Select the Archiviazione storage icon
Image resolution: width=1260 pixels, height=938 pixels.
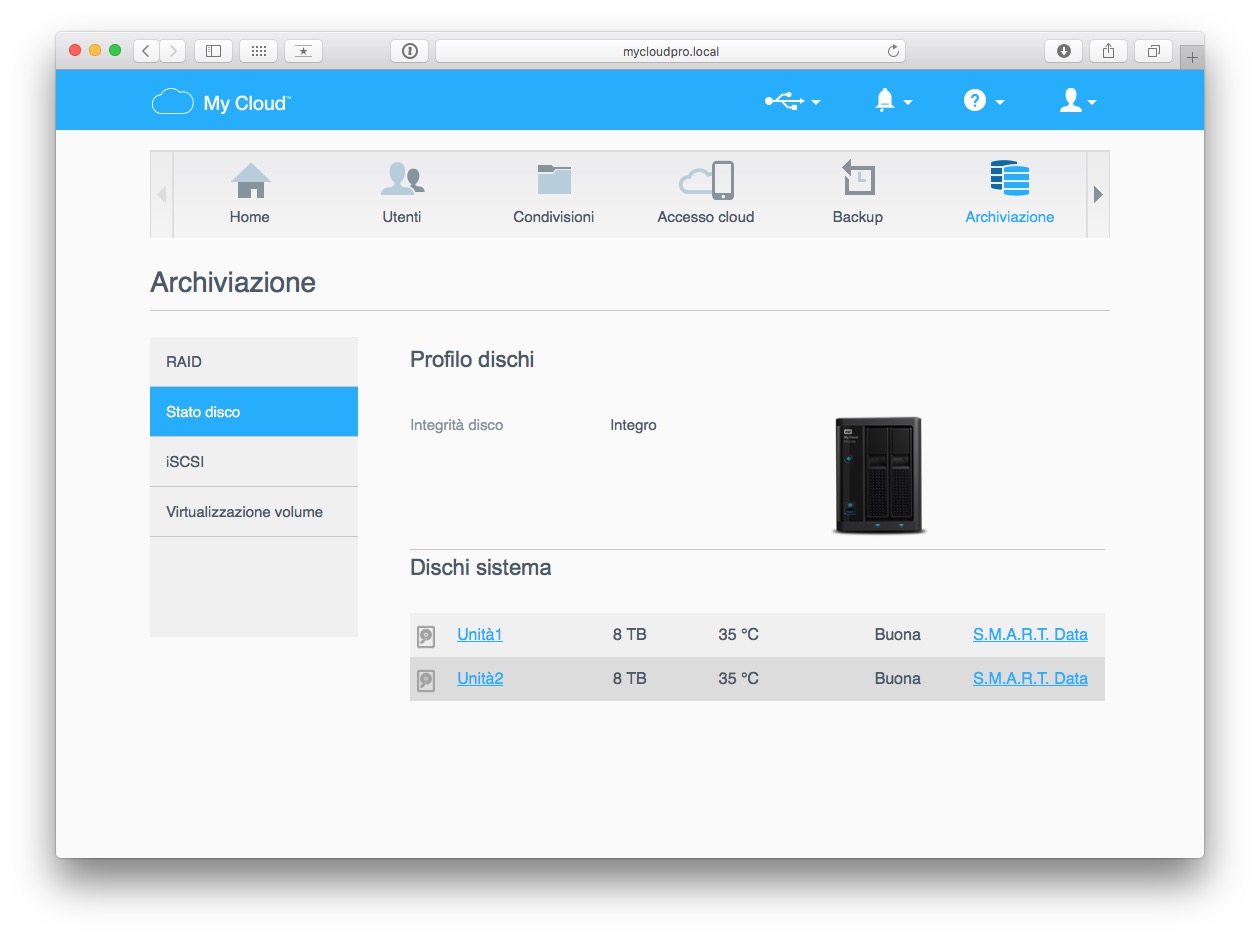pos(1010,178)
